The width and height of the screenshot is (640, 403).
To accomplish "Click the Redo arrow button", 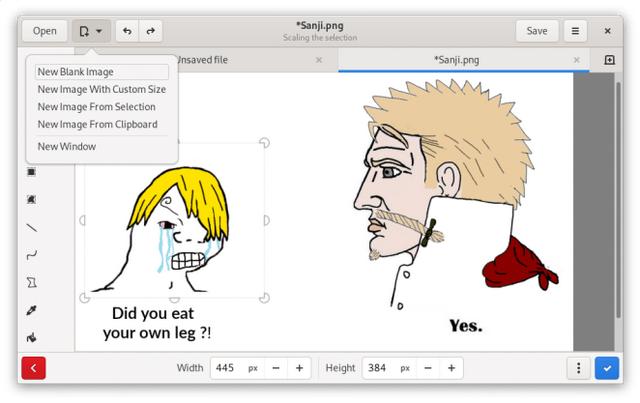I will point(151,31).
